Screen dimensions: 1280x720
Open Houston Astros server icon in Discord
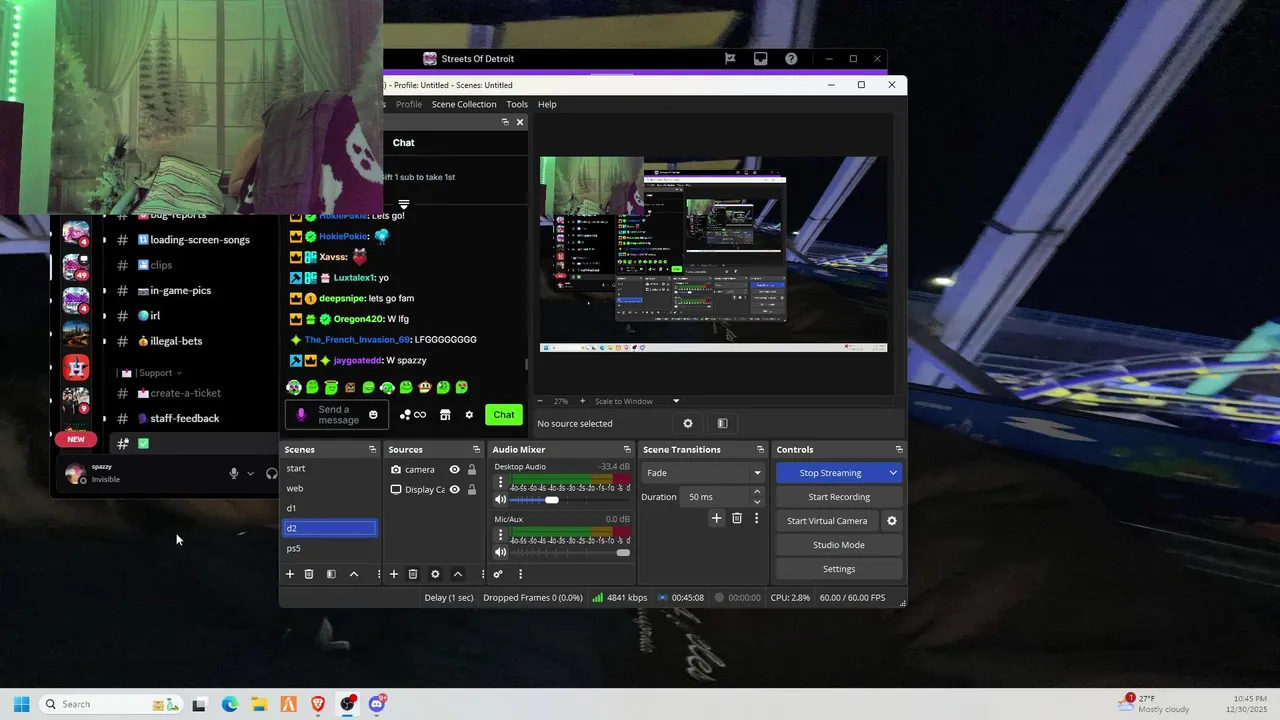(76, 367)
